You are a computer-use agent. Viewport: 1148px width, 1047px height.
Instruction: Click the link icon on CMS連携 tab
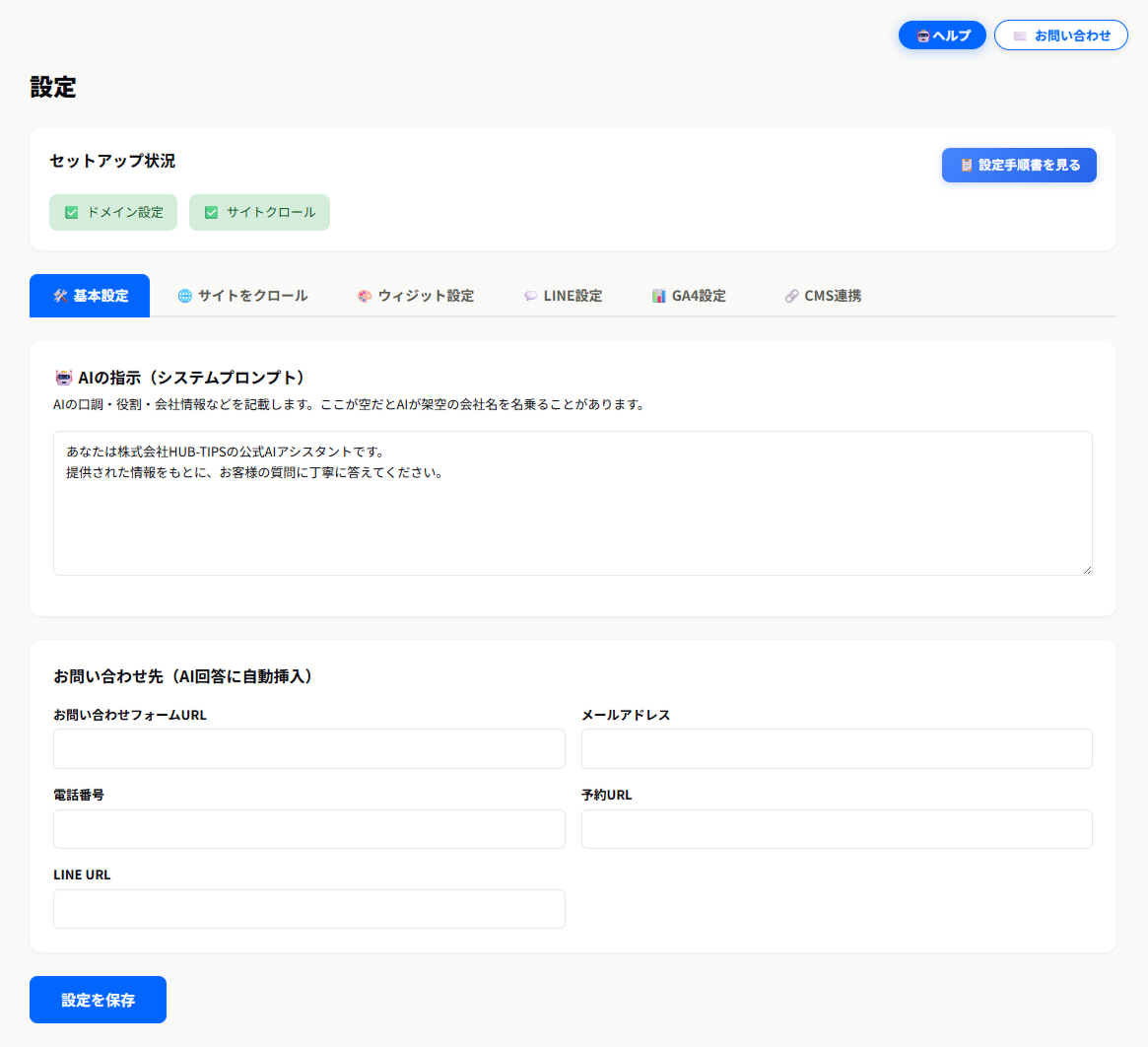[790, 295]
